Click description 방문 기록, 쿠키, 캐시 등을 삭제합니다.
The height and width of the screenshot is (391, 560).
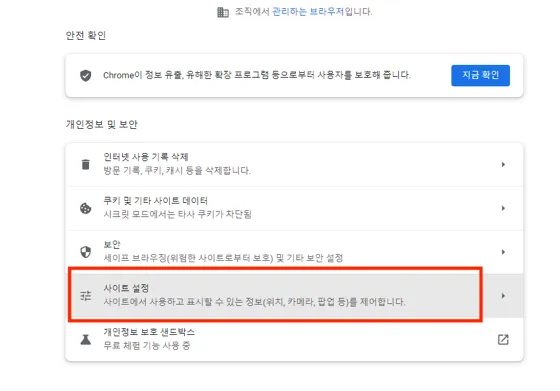(177, 171)
